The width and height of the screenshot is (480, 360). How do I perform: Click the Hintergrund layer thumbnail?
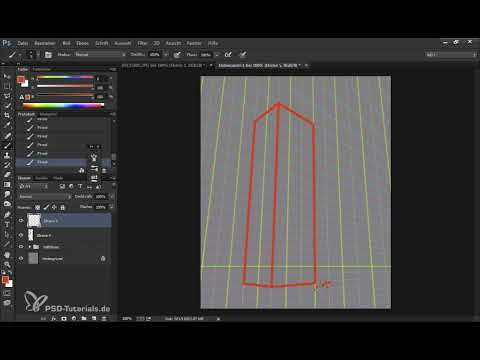pos(33,258)
